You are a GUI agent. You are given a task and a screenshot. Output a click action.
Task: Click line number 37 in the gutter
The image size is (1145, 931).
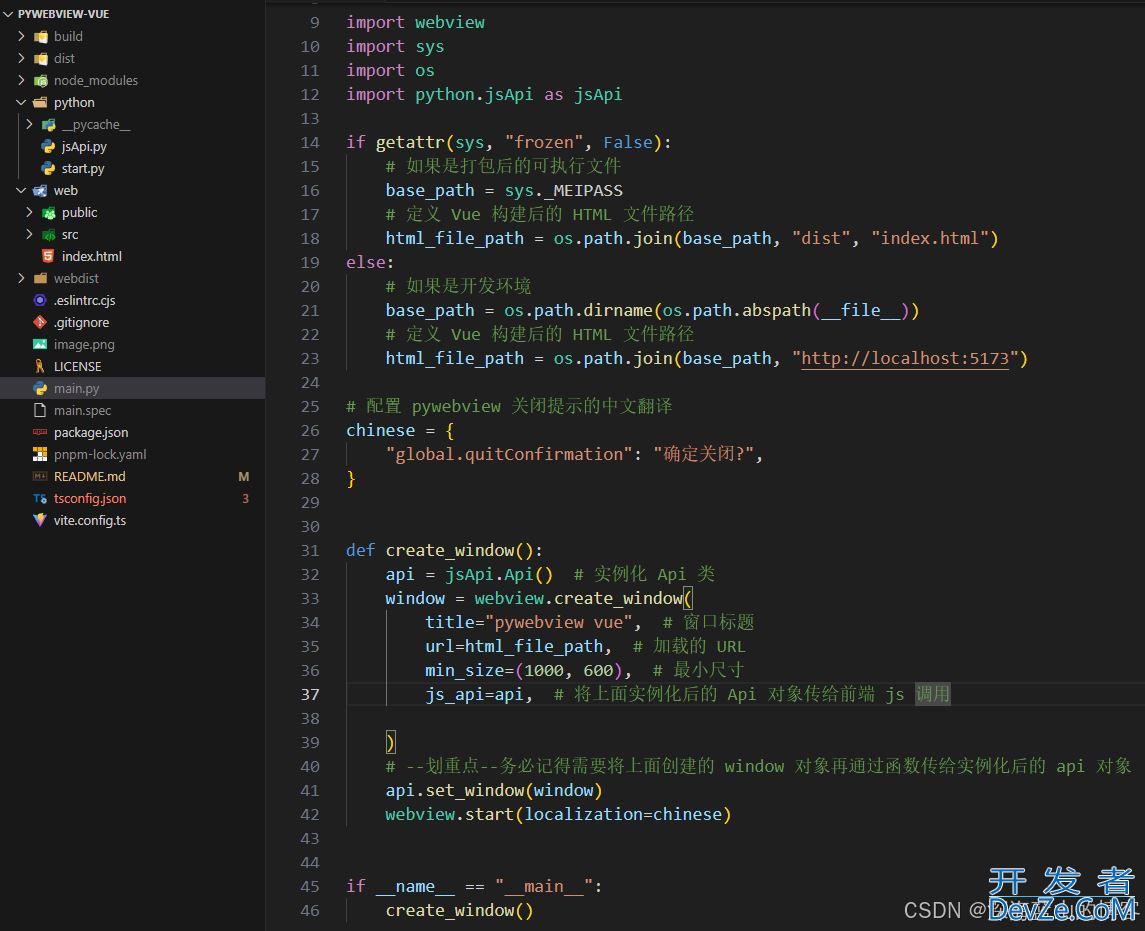click(310, 694)
